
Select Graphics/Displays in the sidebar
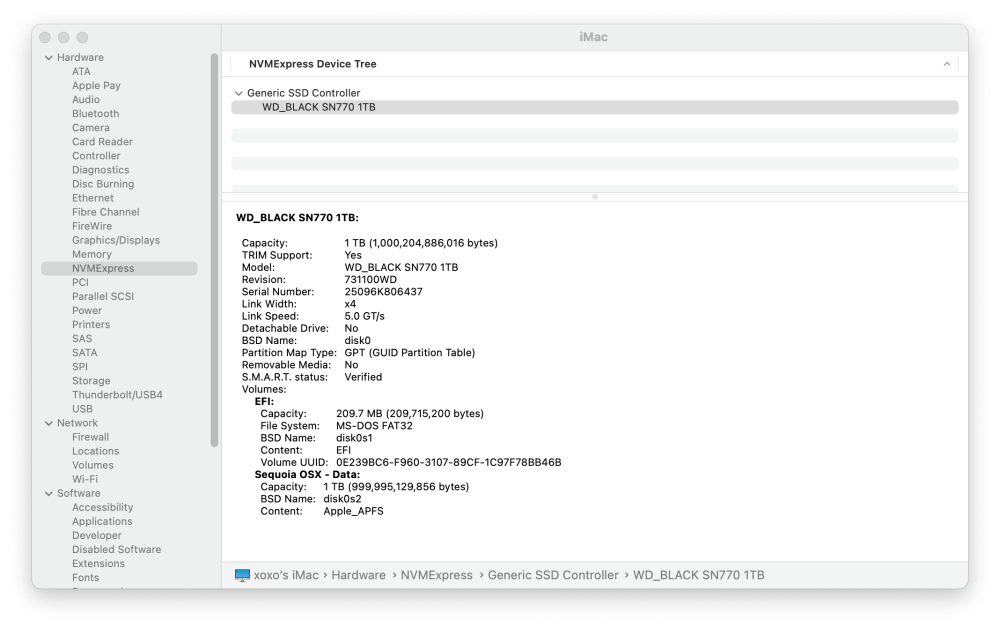115,240
